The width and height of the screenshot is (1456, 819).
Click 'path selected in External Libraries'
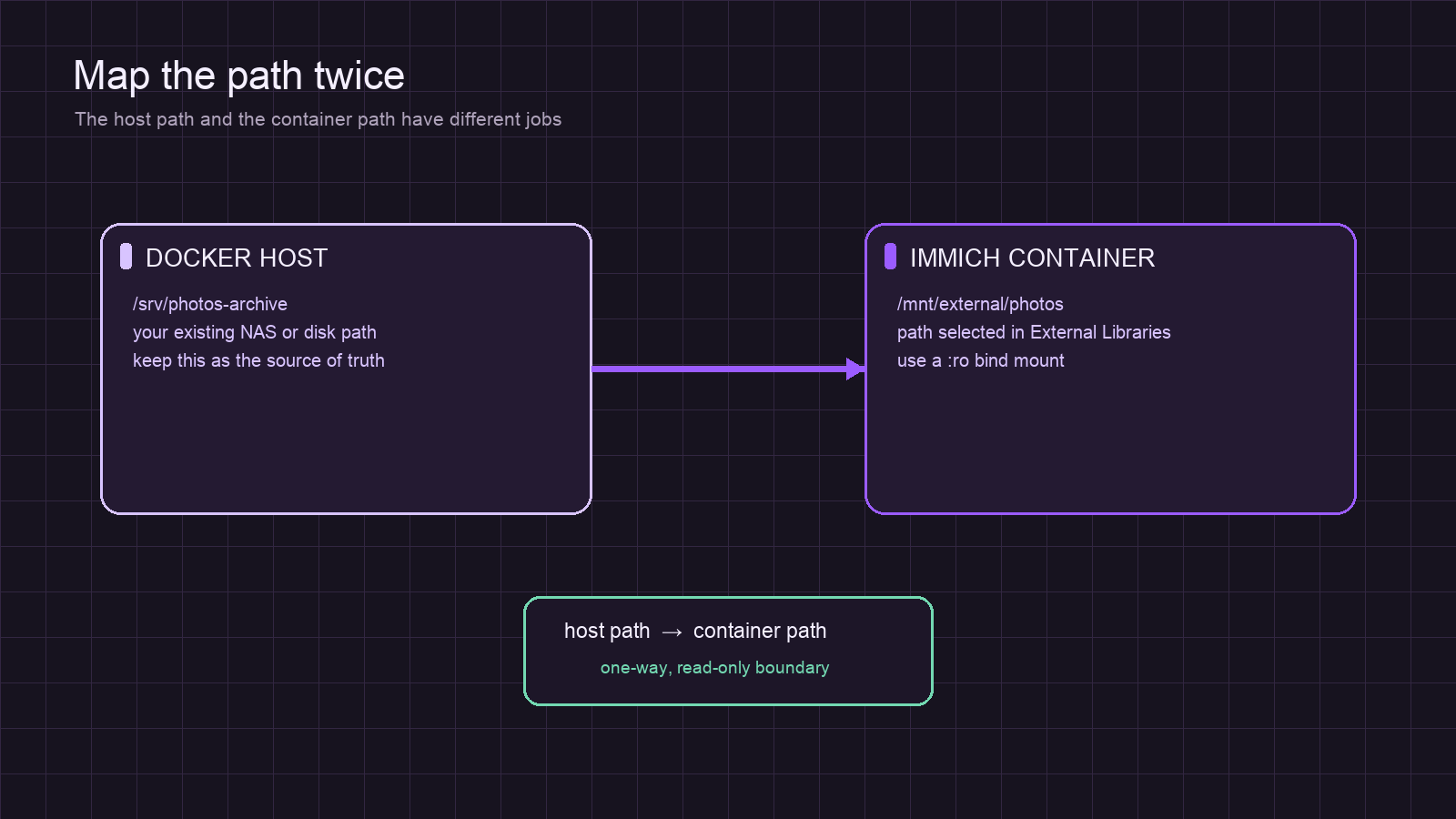(x=1034, y=332)
